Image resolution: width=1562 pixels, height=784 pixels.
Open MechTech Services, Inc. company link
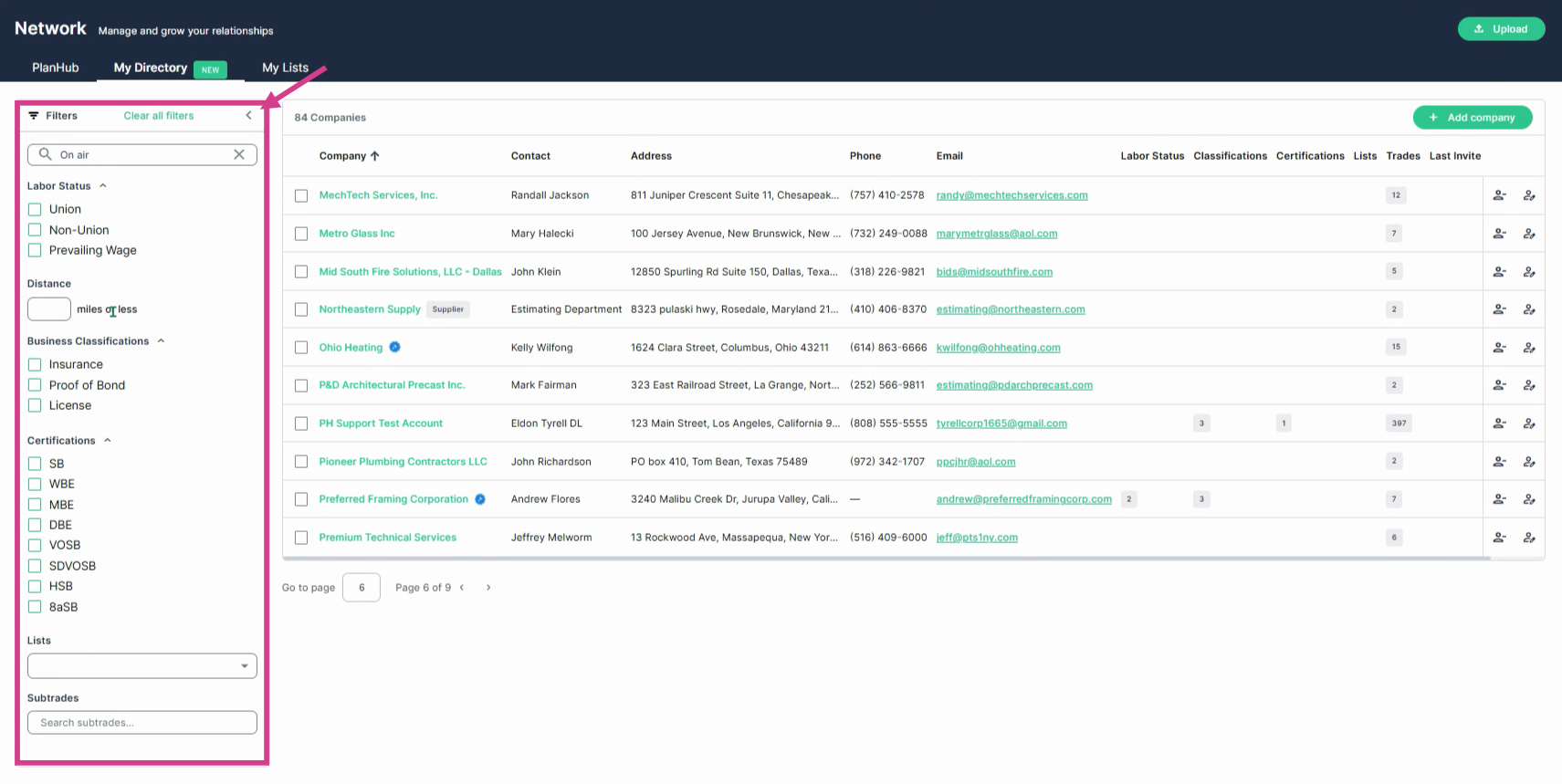click(378, 195)
